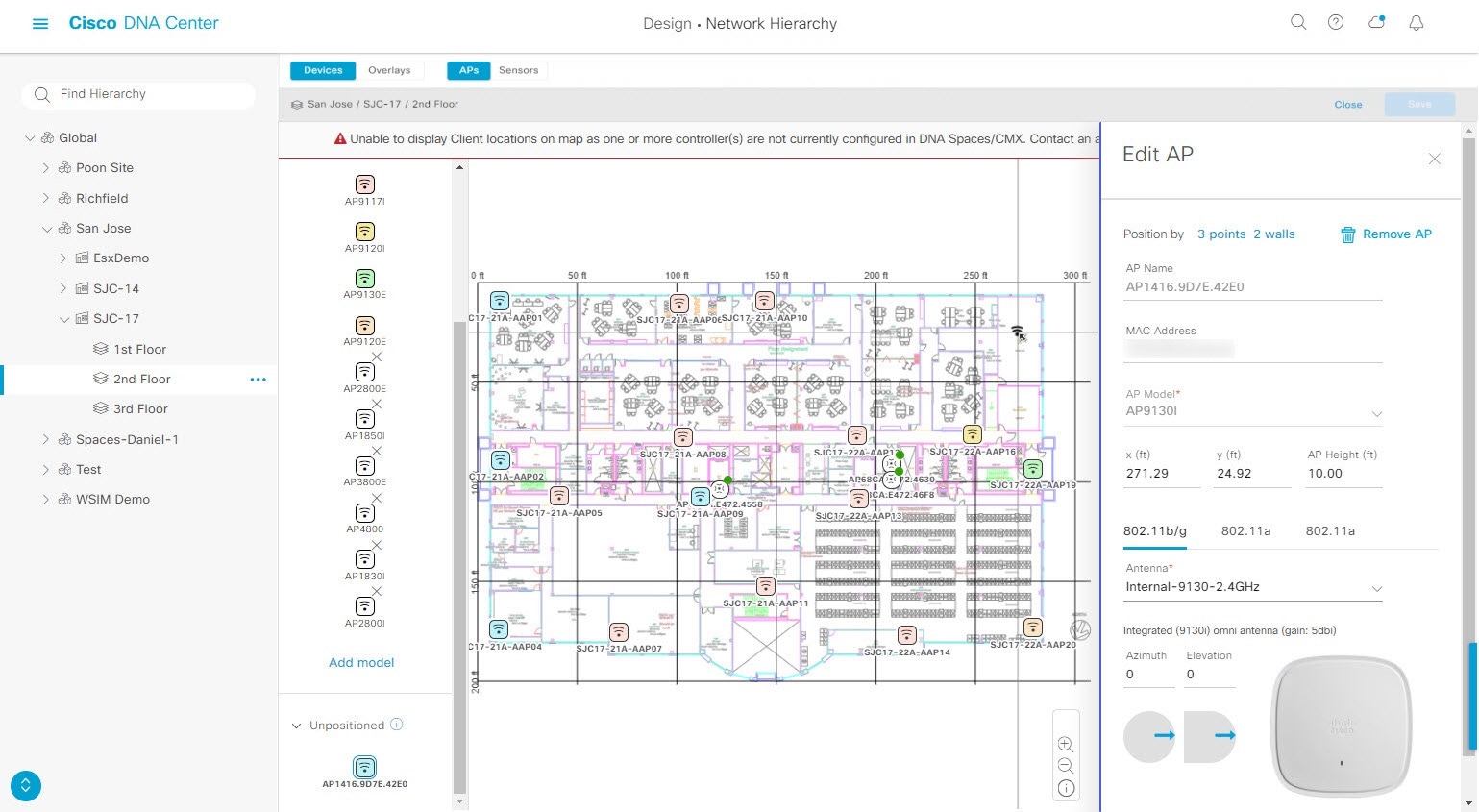
Task: Click the Add model link
Action: pos(361,663)
